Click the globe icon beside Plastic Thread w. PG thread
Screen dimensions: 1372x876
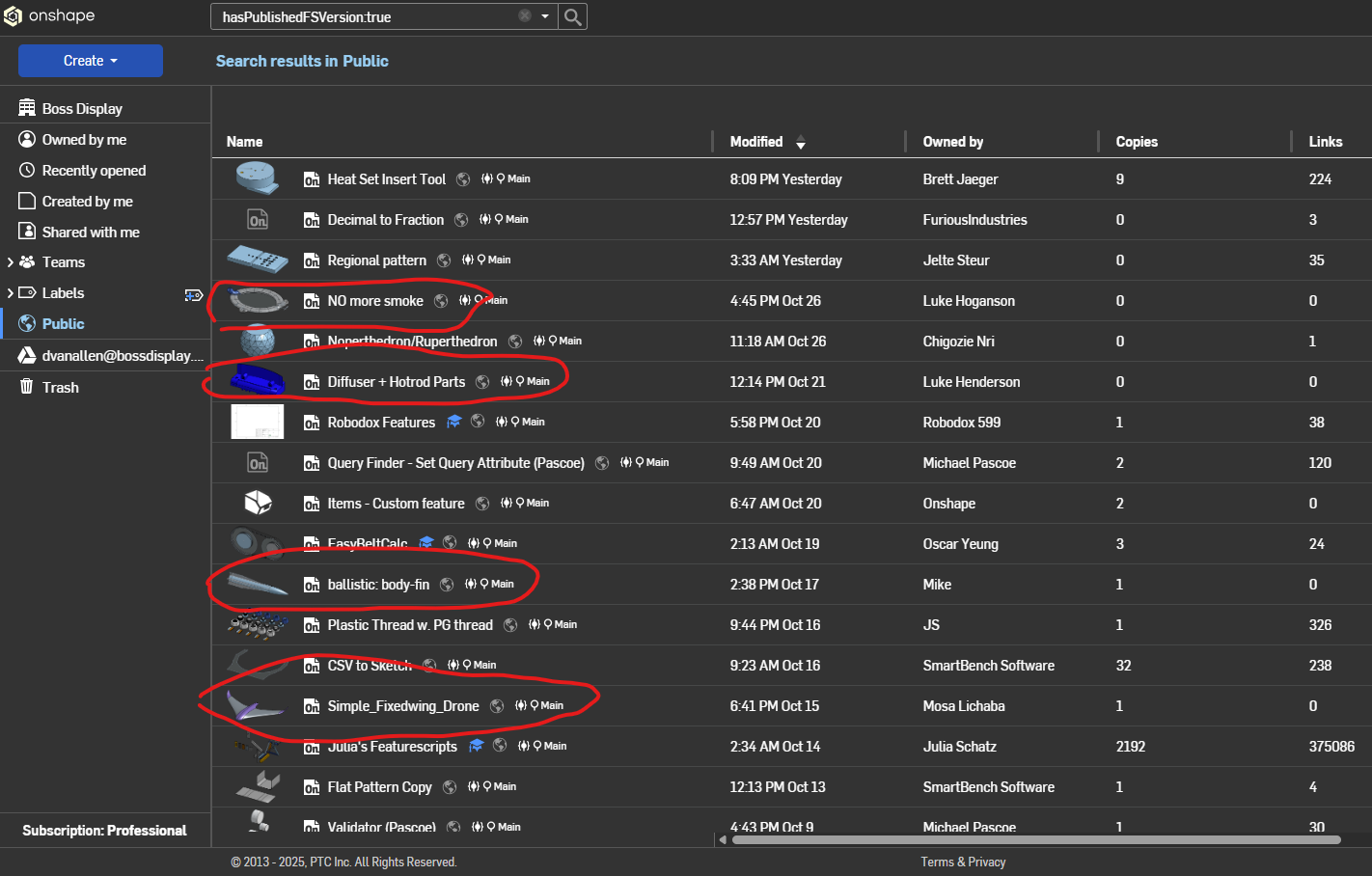(x=510, y=625)
